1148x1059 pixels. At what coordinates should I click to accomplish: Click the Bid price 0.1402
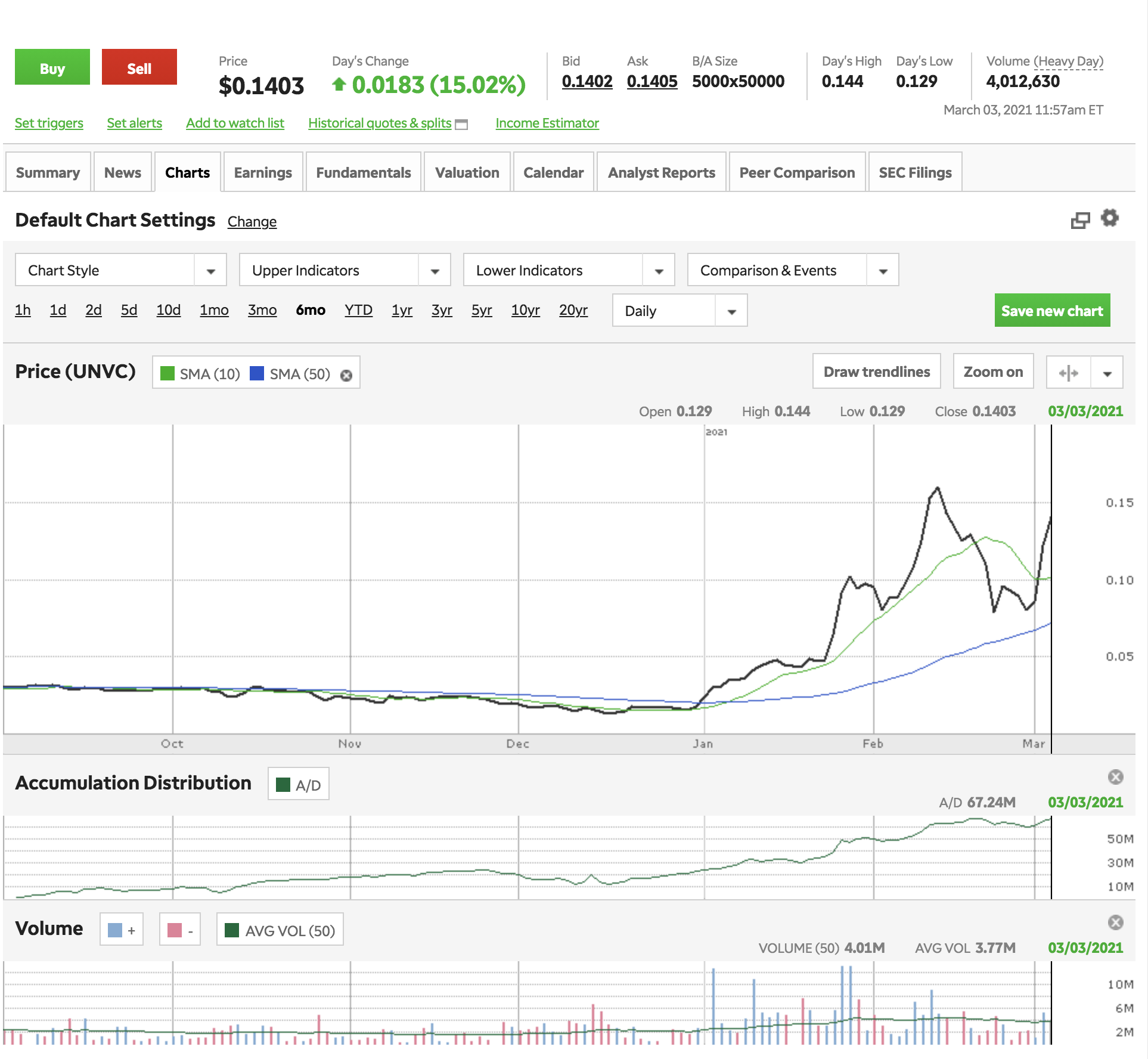point(587,81)
